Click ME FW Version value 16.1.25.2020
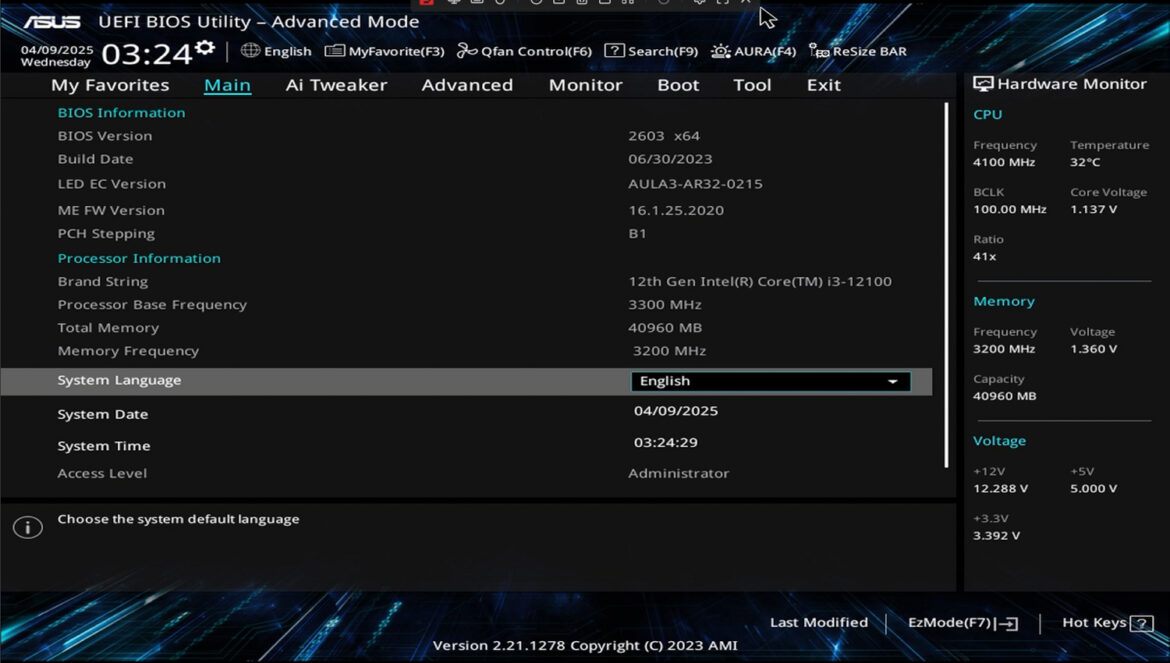 [676, 211]
